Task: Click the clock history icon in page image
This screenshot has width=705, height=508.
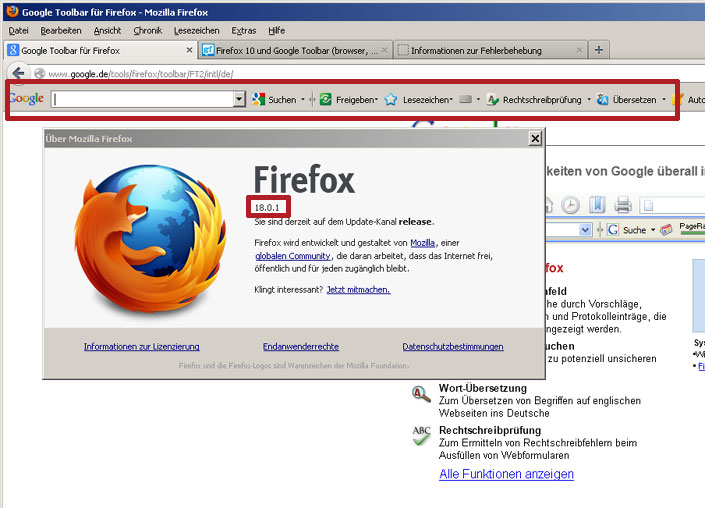Action: click(x=571, y=205)
